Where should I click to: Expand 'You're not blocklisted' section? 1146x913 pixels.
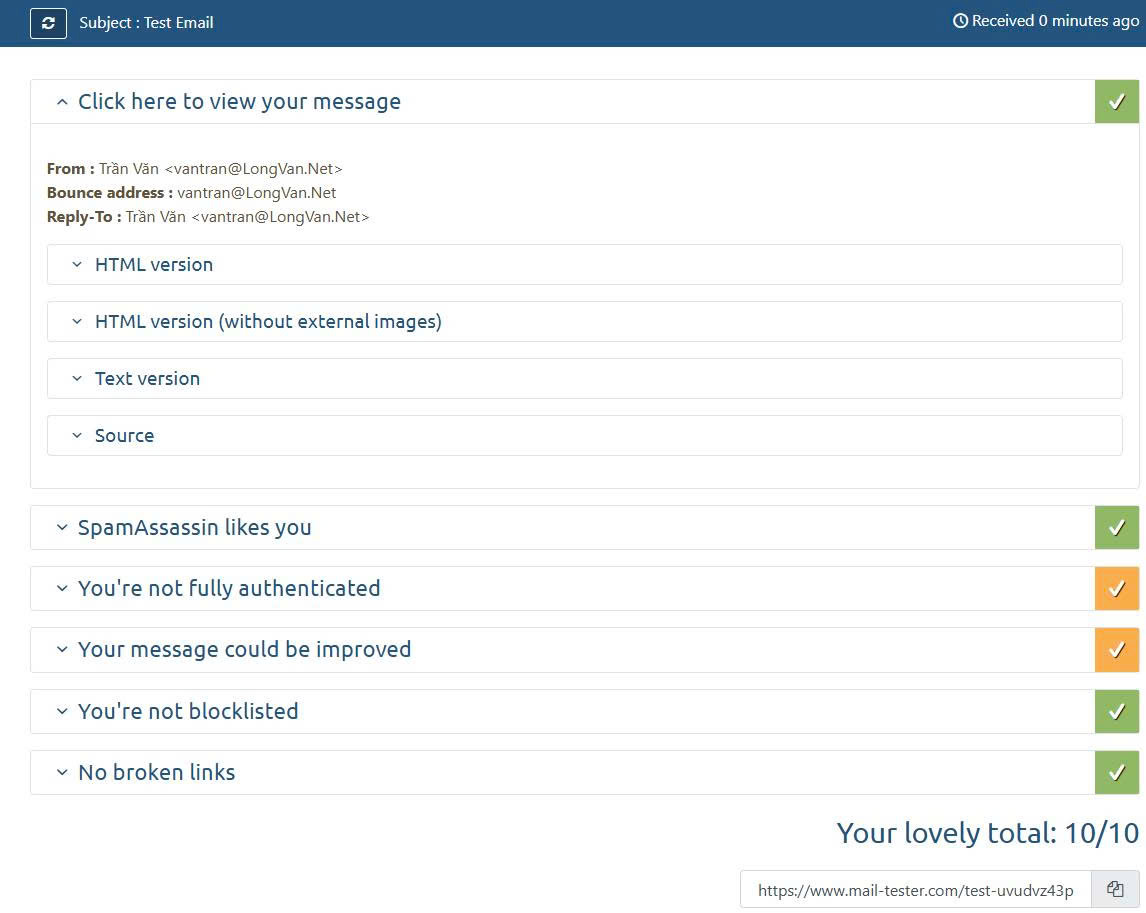coord(188,712)
